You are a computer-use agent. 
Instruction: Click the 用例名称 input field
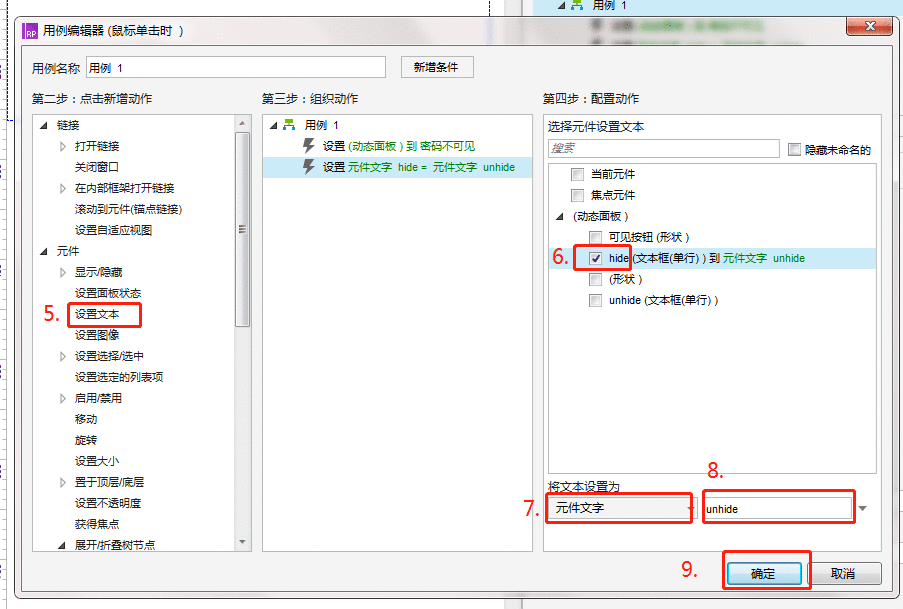pyautogui.click(x=236, y=67)
